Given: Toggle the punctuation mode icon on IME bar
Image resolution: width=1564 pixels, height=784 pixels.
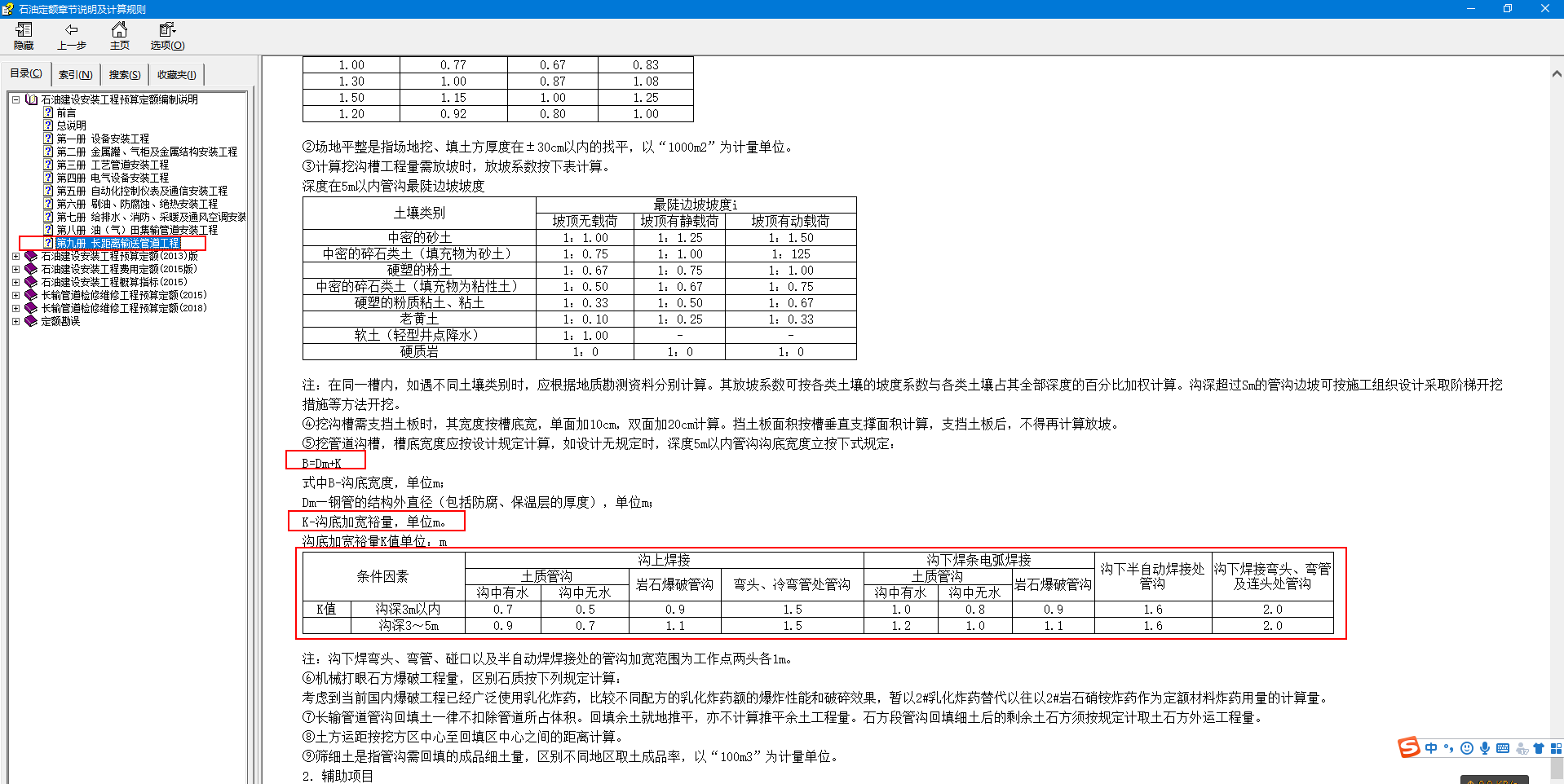Looking at the screenshot, I should pyautogui.click(x=1449, y=748).
